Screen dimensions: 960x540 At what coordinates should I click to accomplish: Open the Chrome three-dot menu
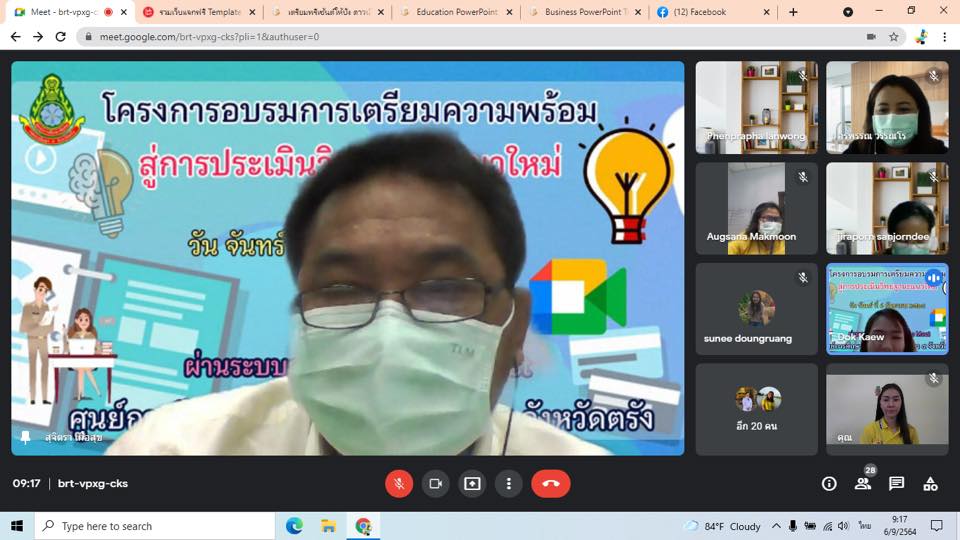point(945,37)
